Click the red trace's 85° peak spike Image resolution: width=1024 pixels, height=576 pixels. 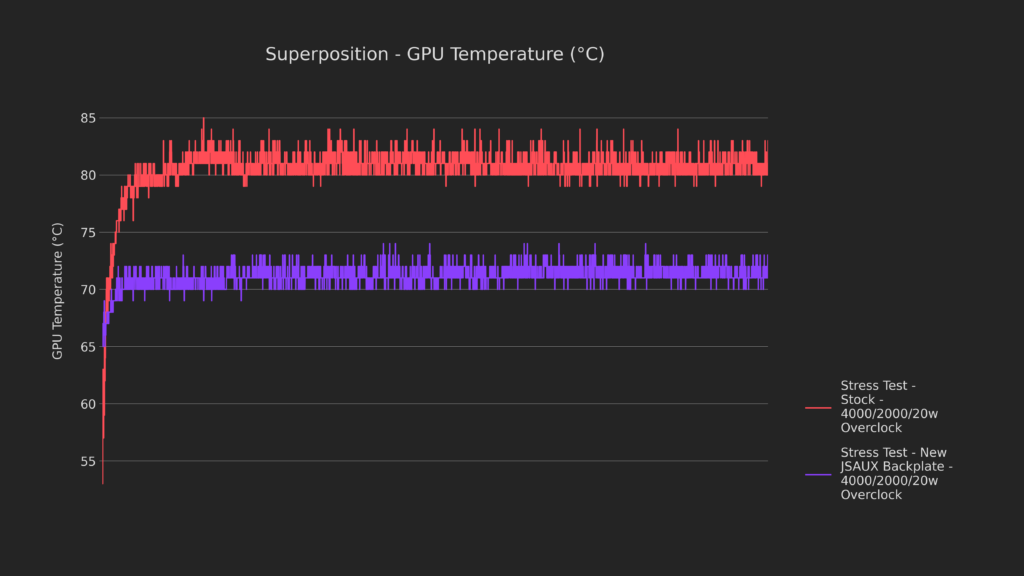pos(203,121)
